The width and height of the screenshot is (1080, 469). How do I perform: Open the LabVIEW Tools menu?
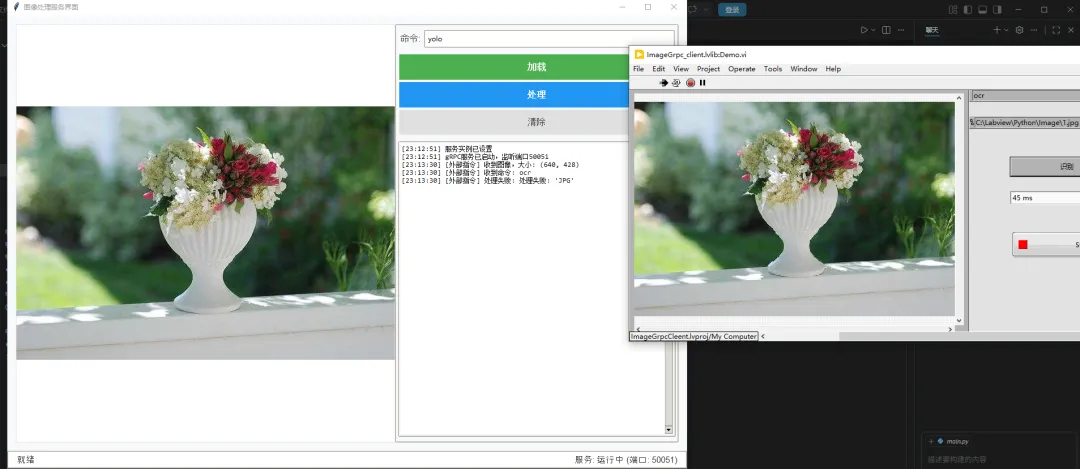click(773, 69)
